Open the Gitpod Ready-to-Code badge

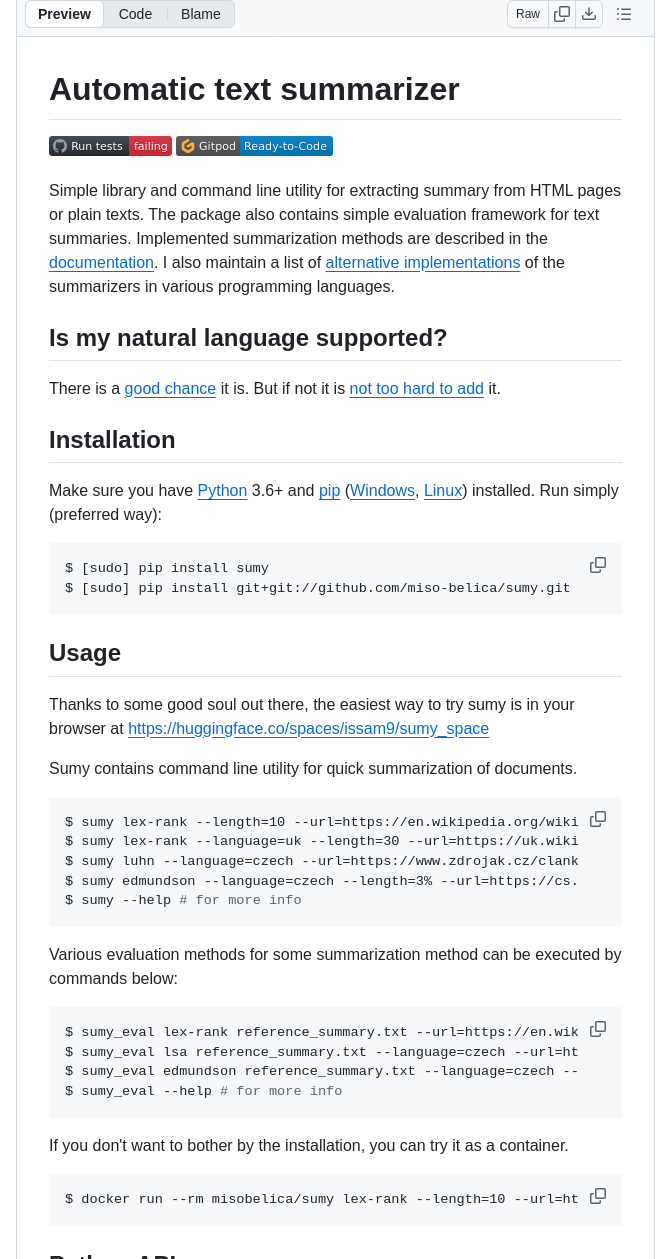254,146
